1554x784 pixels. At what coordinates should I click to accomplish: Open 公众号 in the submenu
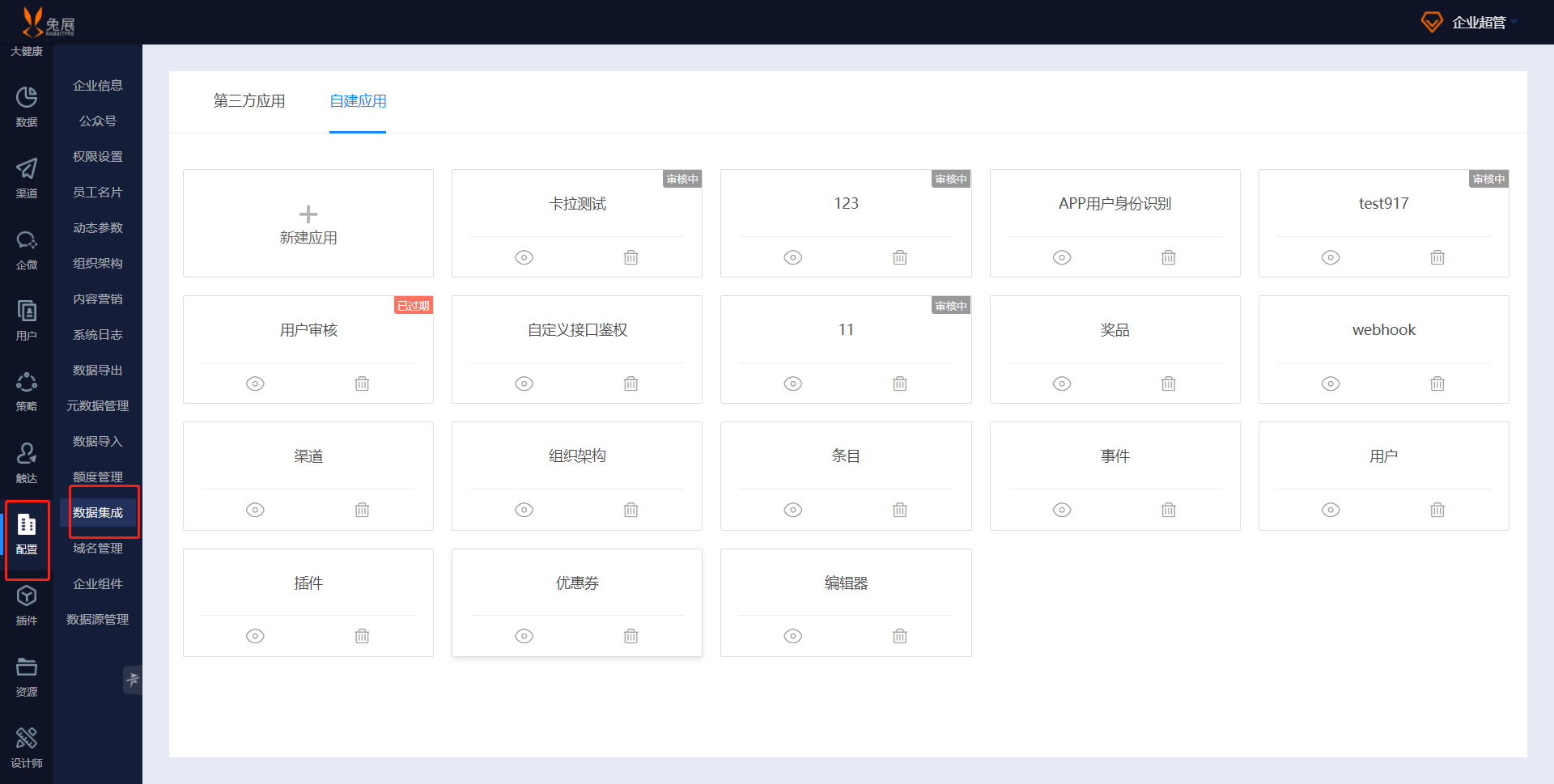98,121
